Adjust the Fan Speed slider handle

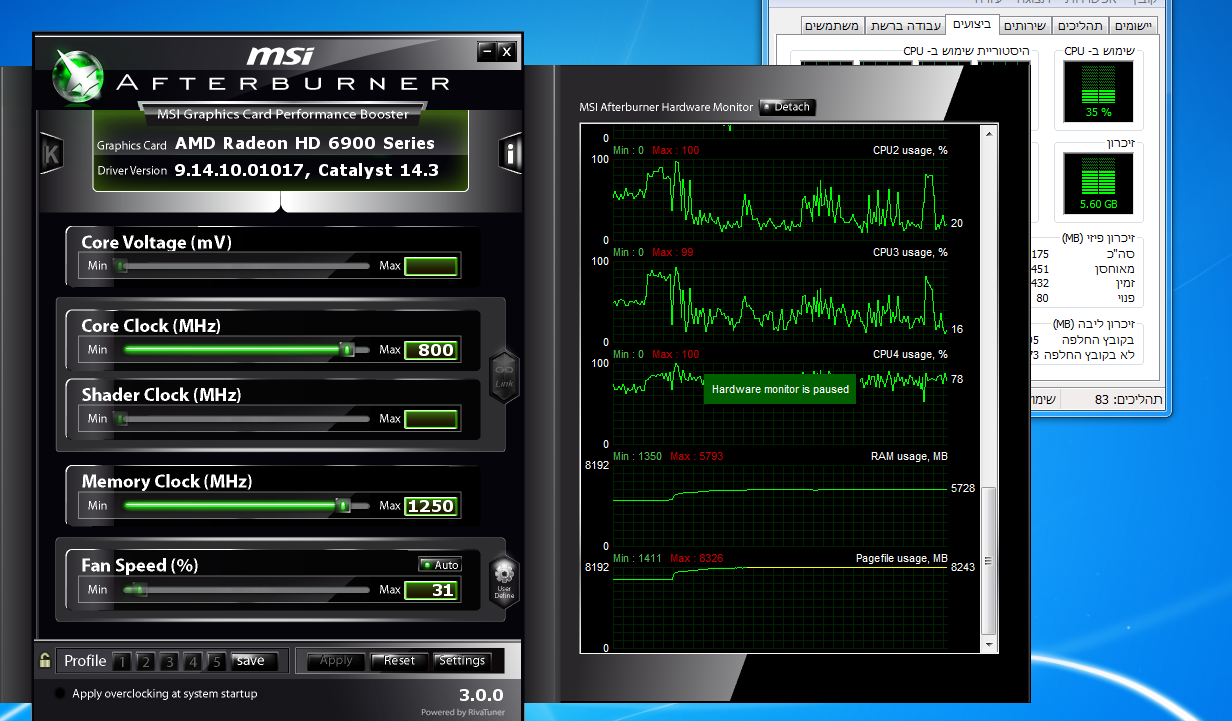pyautogui.click(x=140, y=590)
